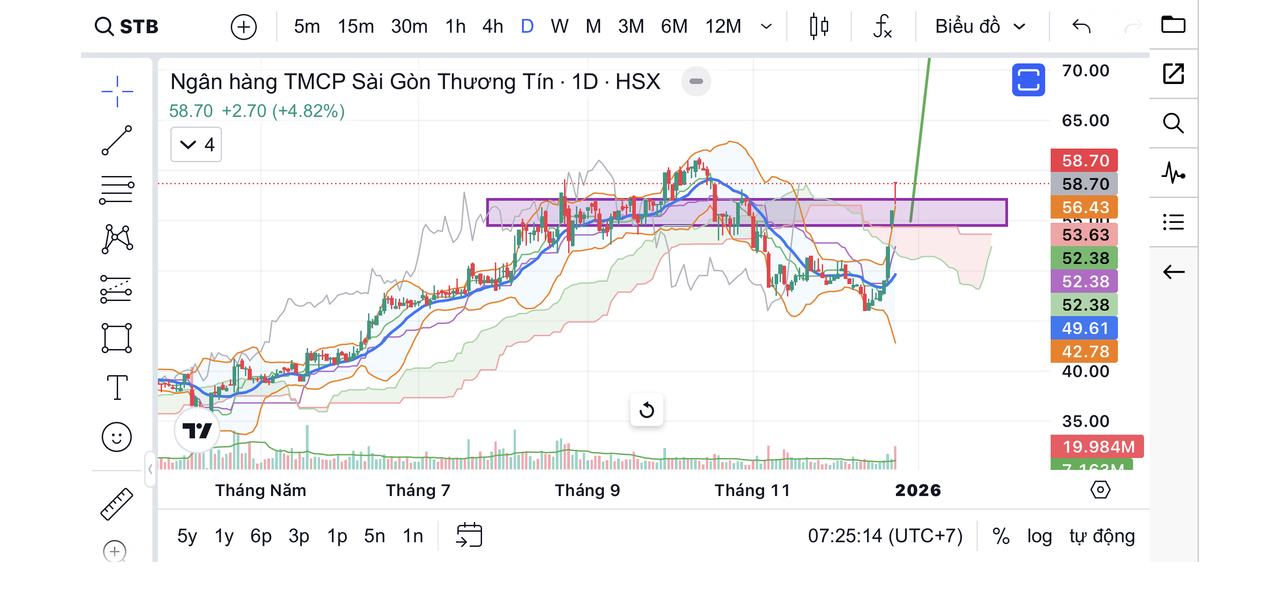Open the Biểu đồ layout dropdown

pos(981,27)
